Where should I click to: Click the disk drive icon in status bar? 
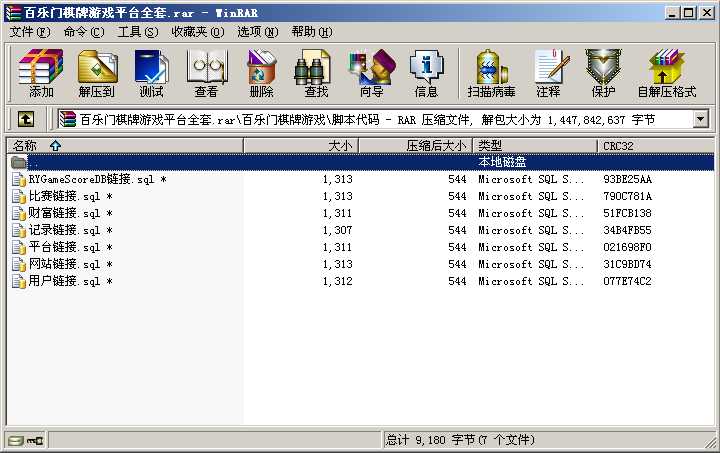[16, 441]
